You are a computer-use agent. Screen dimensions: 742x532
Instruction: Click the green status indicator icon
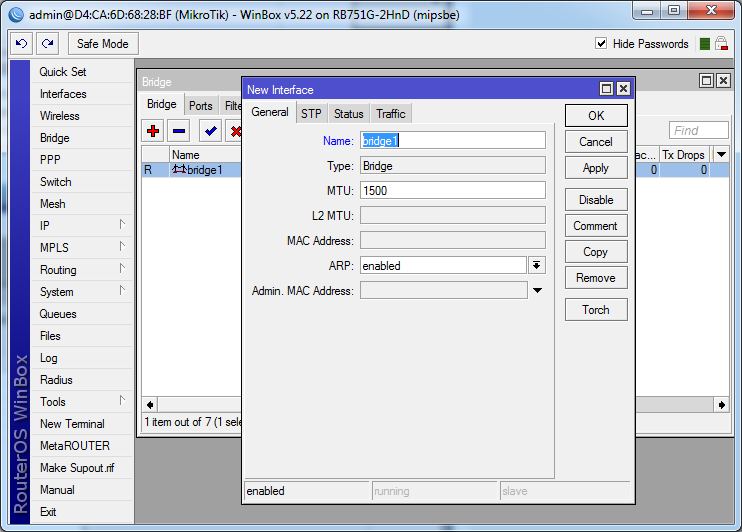point(705,44)
